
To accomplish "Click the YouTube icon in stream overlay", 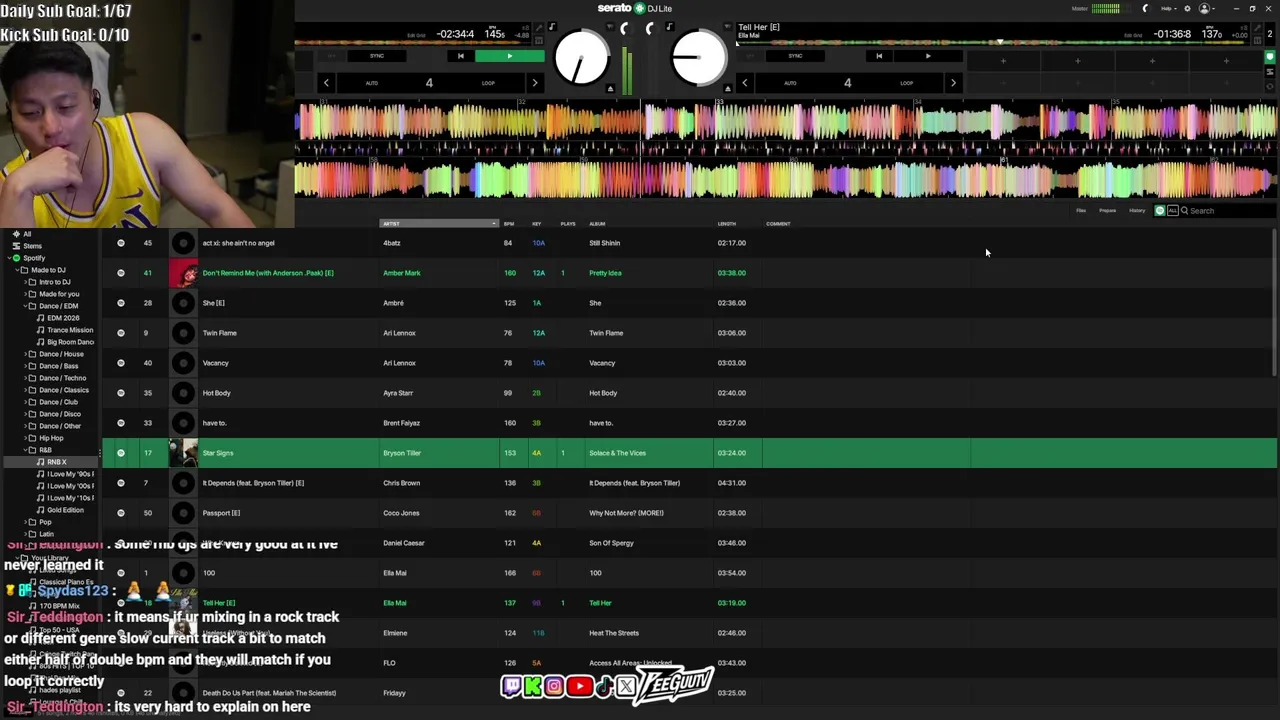I will click(578, 687).
